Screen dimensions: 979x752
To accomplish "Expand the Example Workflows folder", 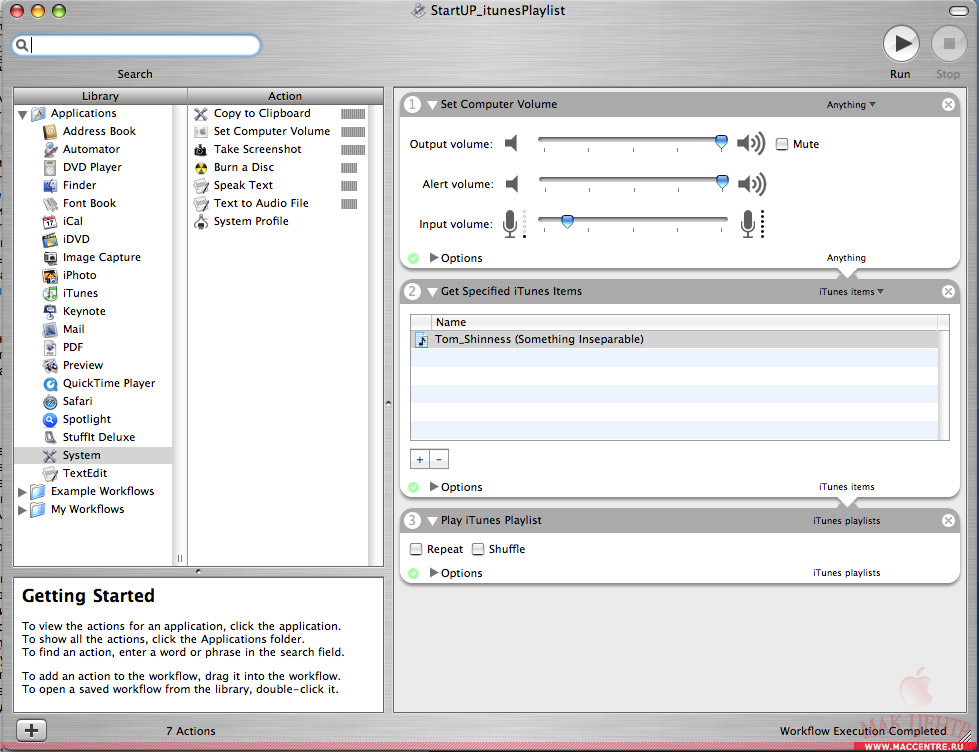I will click(x=22, y=492).
